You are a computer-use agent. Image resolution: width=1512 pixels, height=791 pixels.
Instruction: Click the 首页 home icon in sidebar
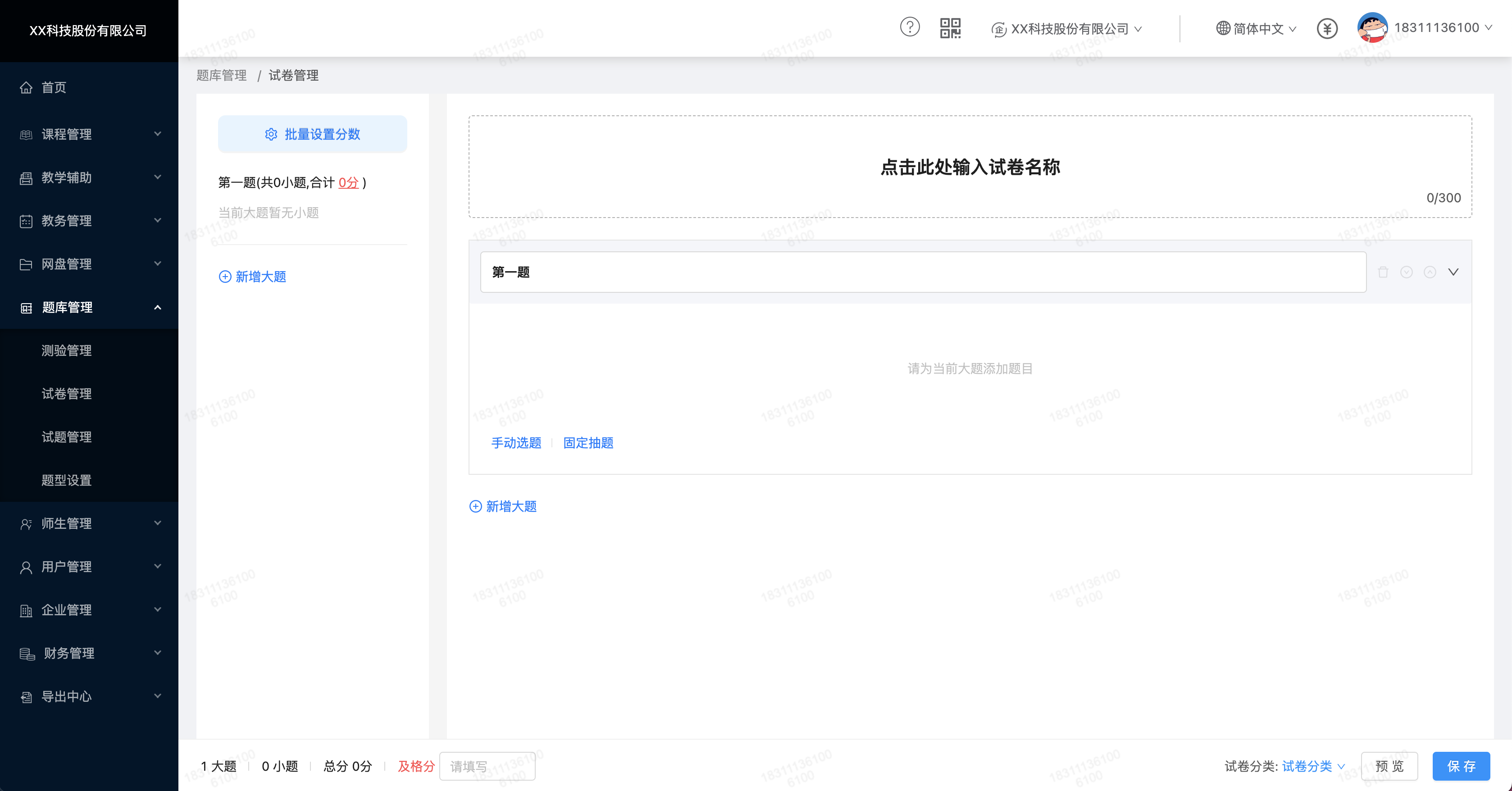pyautogui.click(x=26, y=87)
